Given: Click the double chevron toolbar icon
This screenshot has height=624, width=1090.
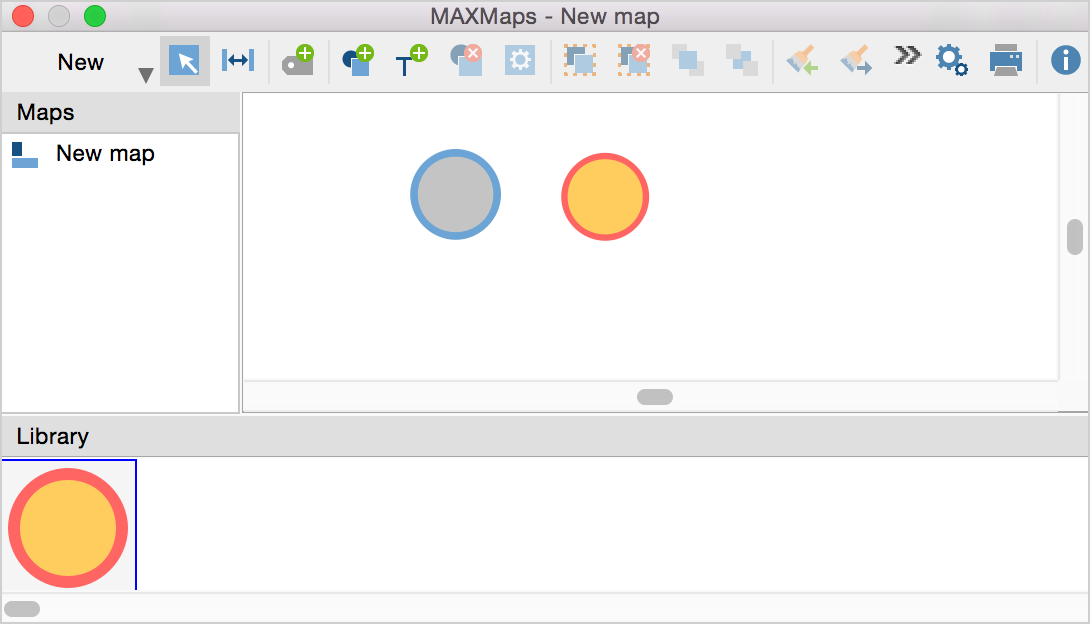Looking at the screenshot, I should pyautogui.click(x=907, y=55).
